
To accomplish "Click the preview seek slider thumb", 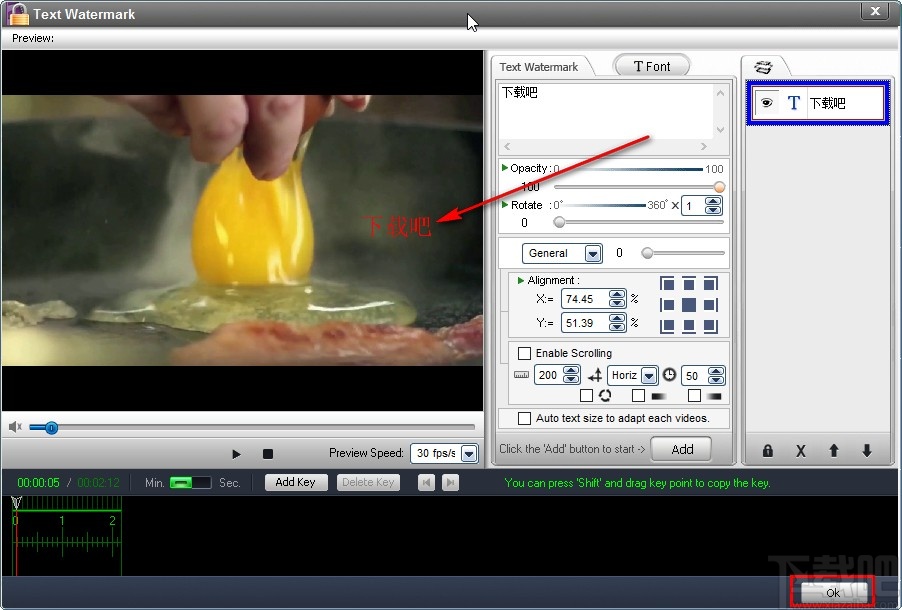I will [51, 428].
